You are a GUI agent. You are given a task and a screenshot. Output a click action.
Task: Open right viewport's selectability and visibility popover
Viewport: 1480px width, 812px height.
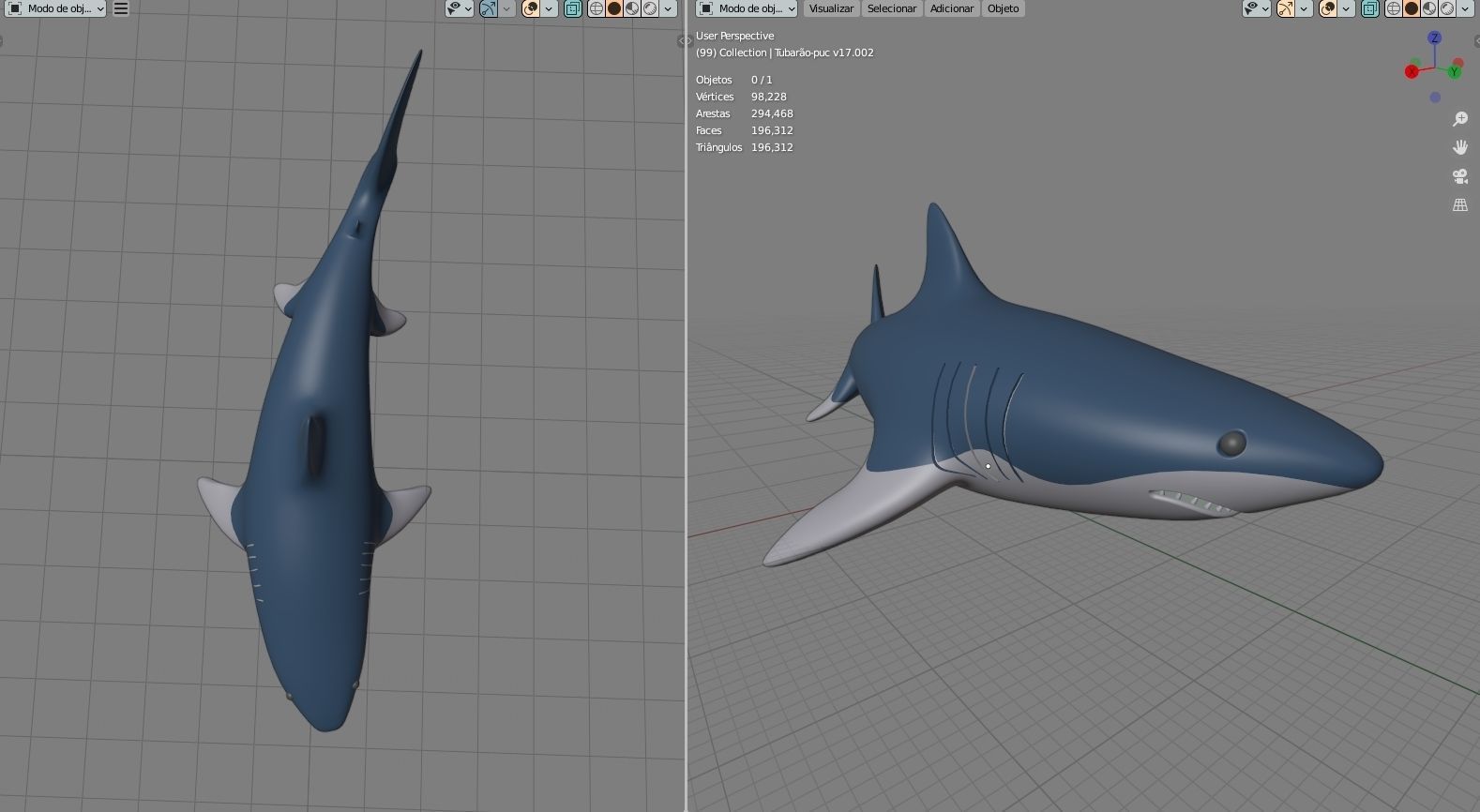click(1256, 8)
